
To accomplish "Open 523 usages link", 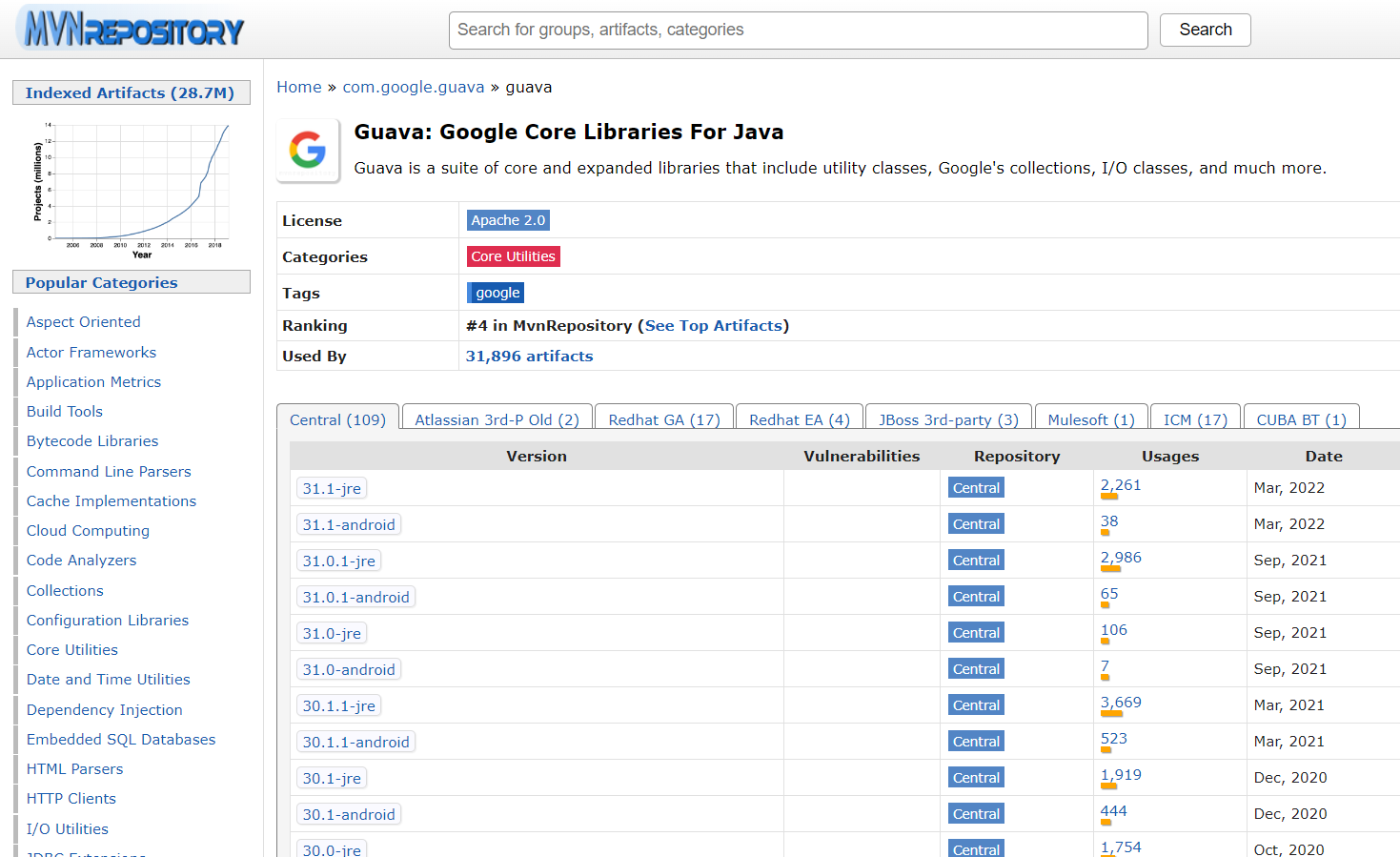I will coord(1114,739).
